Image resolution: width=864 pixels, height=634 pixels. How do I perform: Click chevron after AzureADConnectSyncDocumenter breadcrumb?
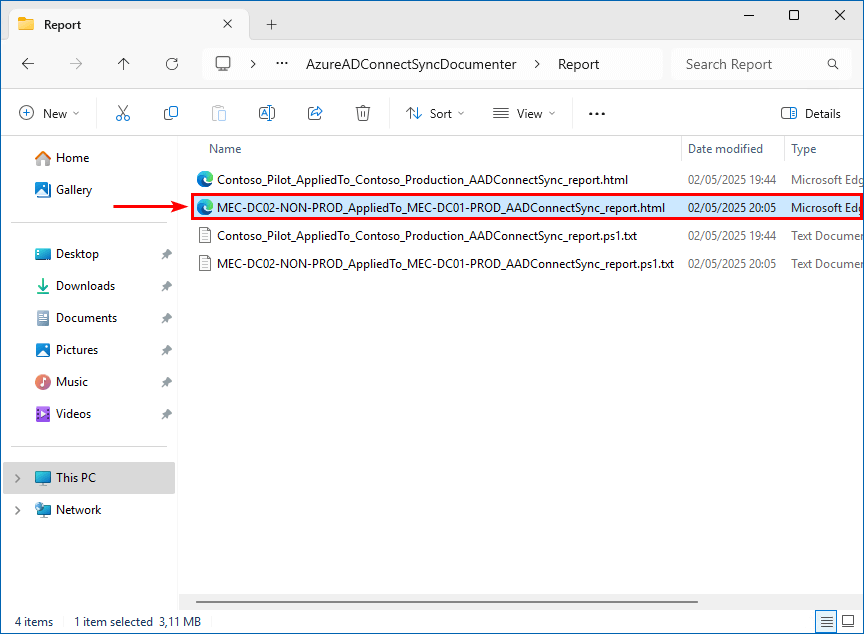point(537,64)
